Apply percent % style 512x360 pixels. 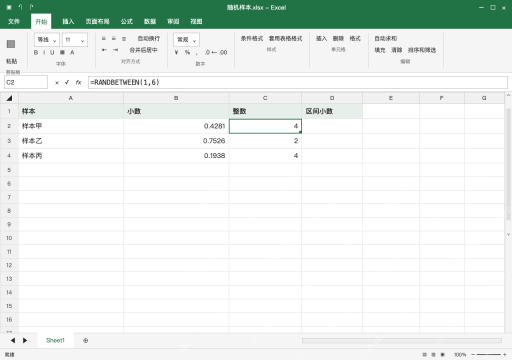(187, 52)
